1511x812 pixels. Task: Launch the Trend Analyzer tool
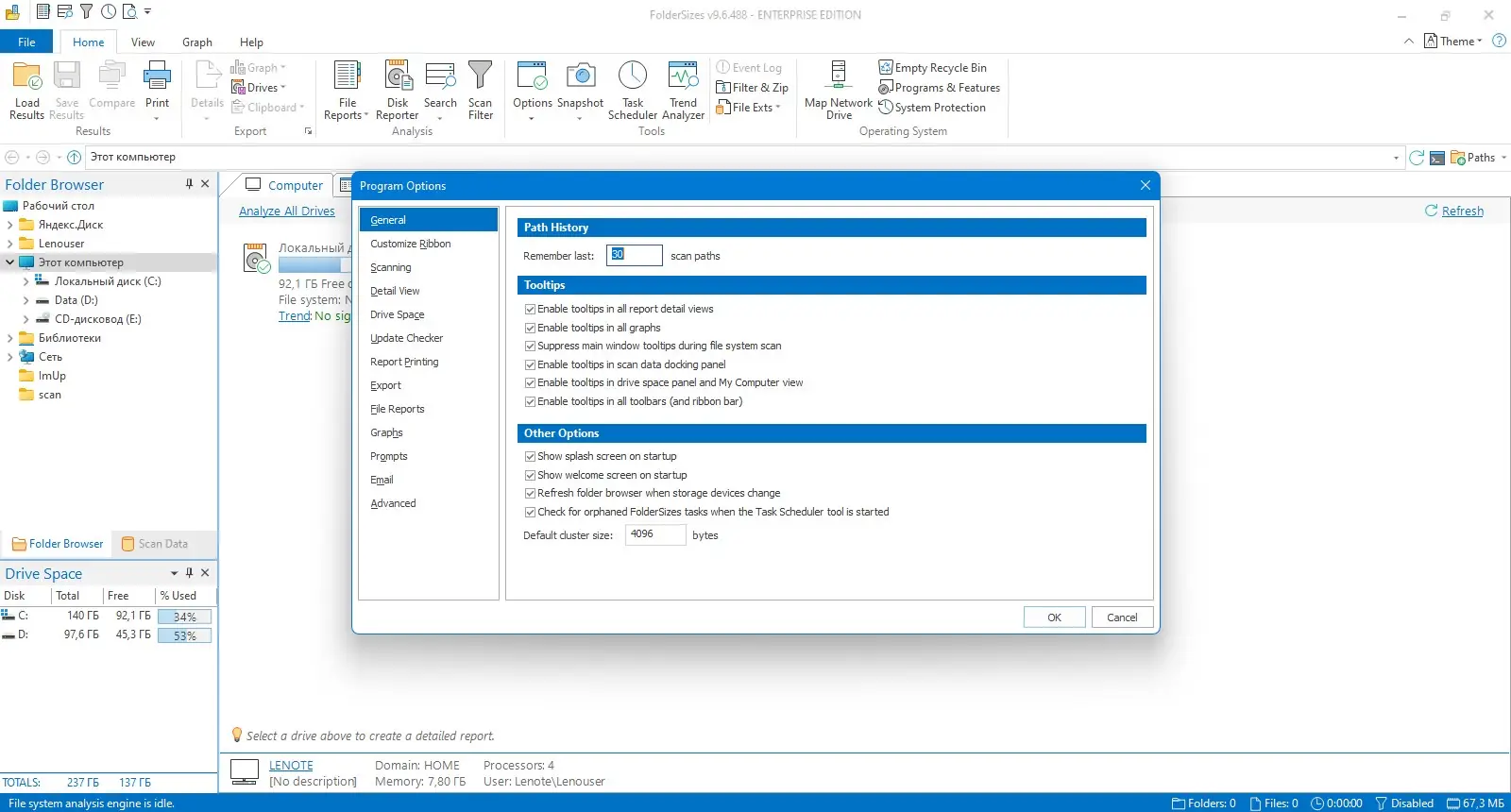click(x=683, y=91)
